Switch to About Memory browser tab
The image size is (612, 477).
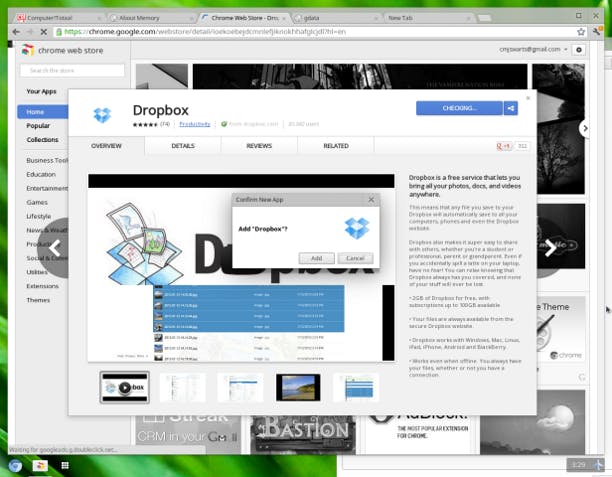pyautogui.click(x=152, y=18)
